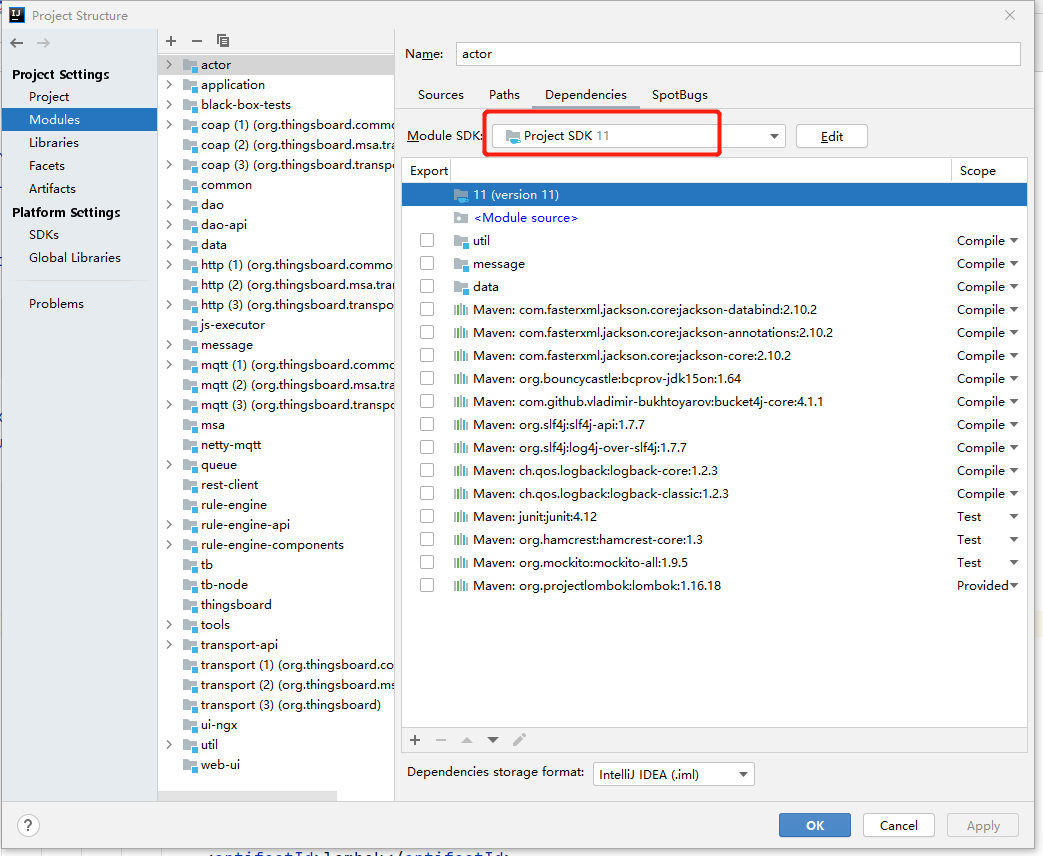Screen dimensions: 1043x856
Task: Check export for logback-classic:1.2.3
Action: coord(427,493)
